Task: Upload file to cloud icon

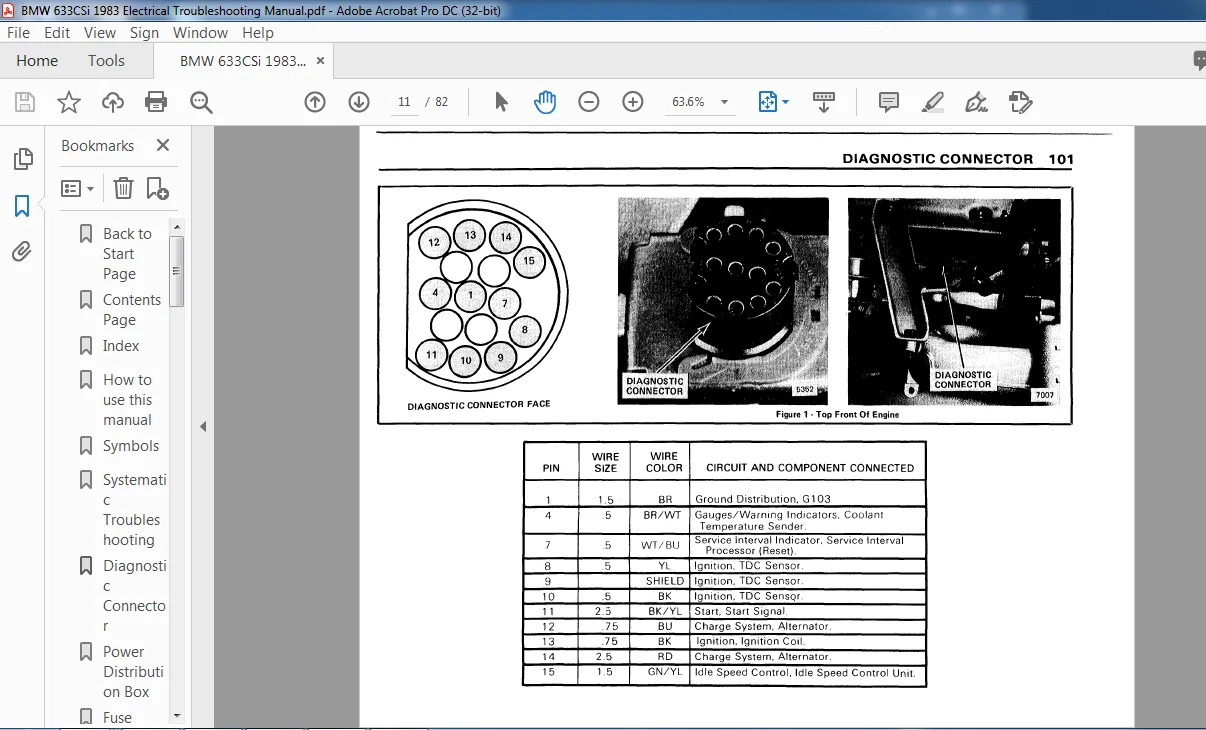Action: pos(113,102)
